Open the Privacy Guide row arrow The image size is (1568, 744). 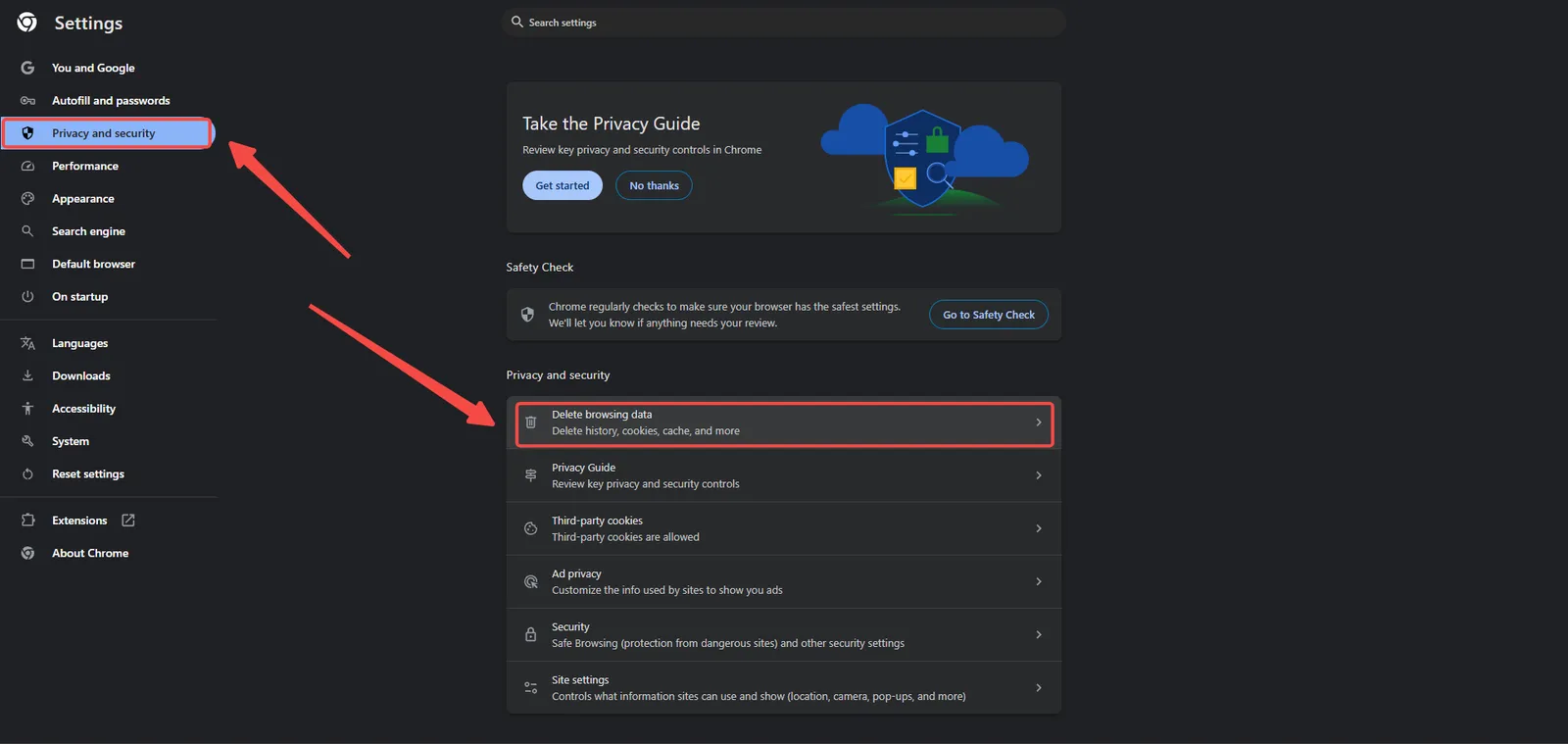point(1038,475)
